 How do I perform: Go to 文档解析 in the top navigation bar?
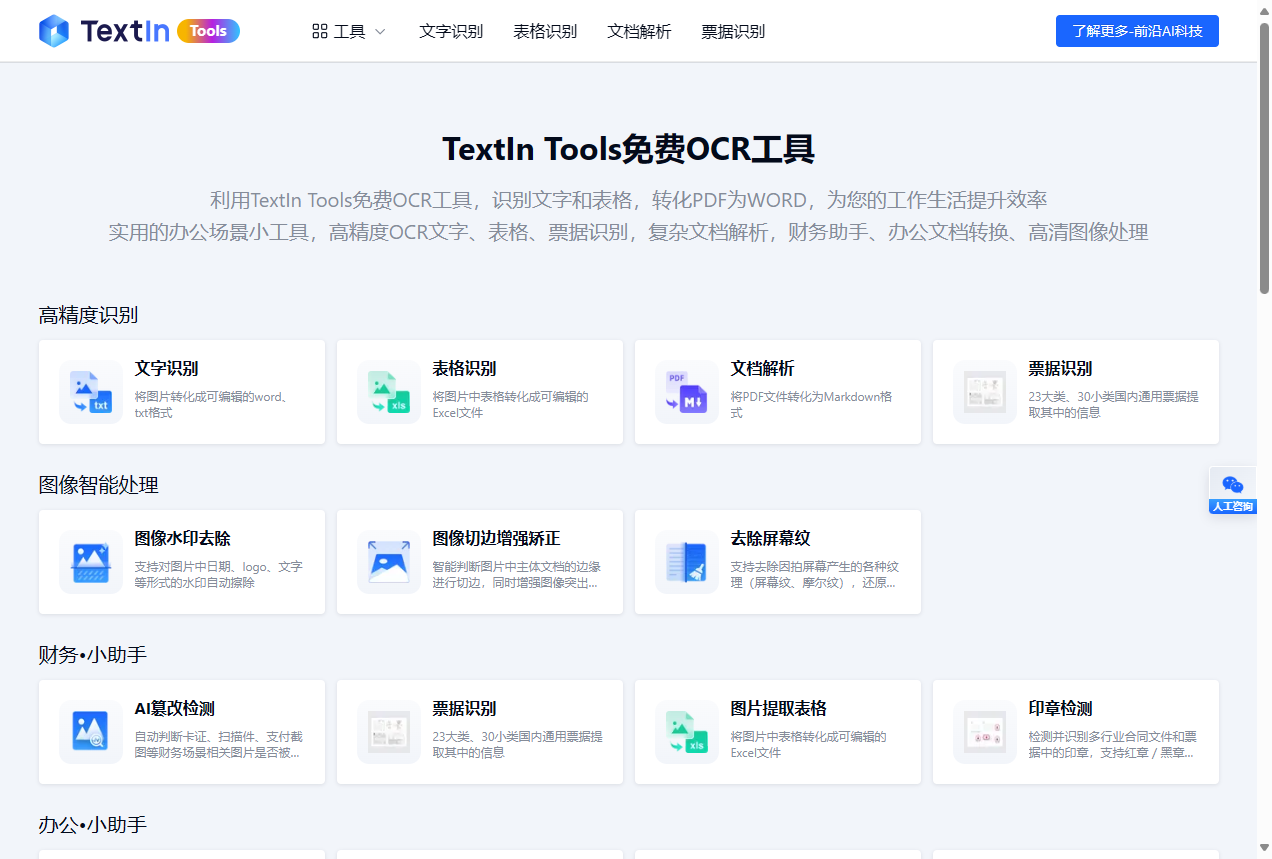click(x=639, y=31)
